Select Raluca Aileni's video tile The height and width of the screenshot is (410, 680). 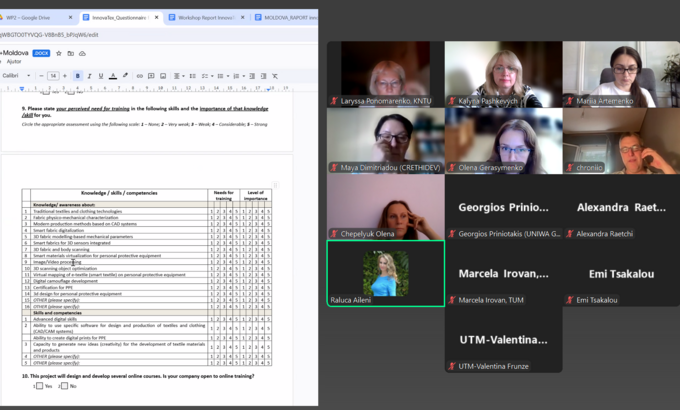pyautogui.click(x=385, y=273)
